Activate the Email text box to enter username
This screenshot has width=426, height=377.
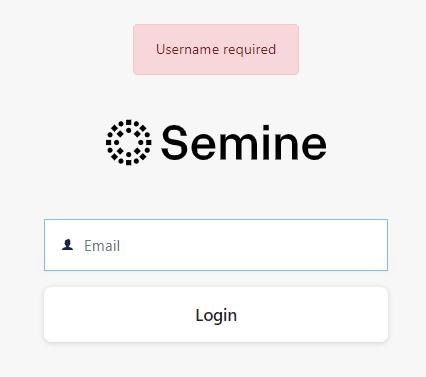click(x=216, y=245)
